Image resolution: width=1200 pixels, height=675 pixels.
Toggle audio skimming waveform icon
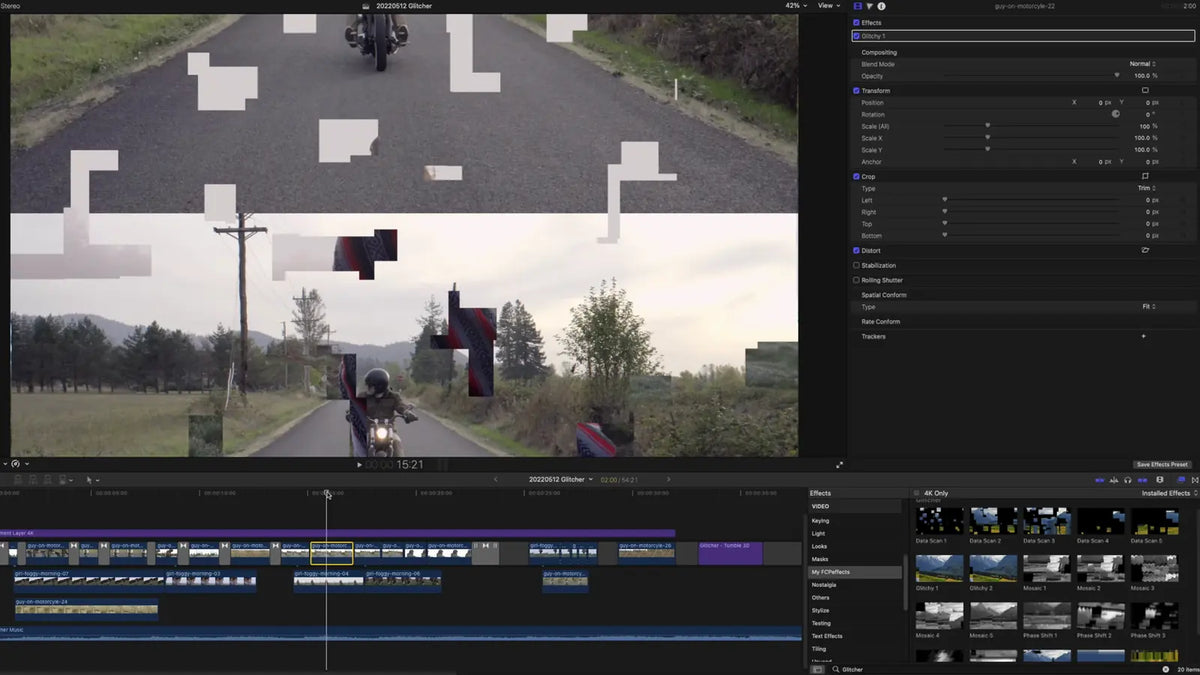(x=1114, y=480)
